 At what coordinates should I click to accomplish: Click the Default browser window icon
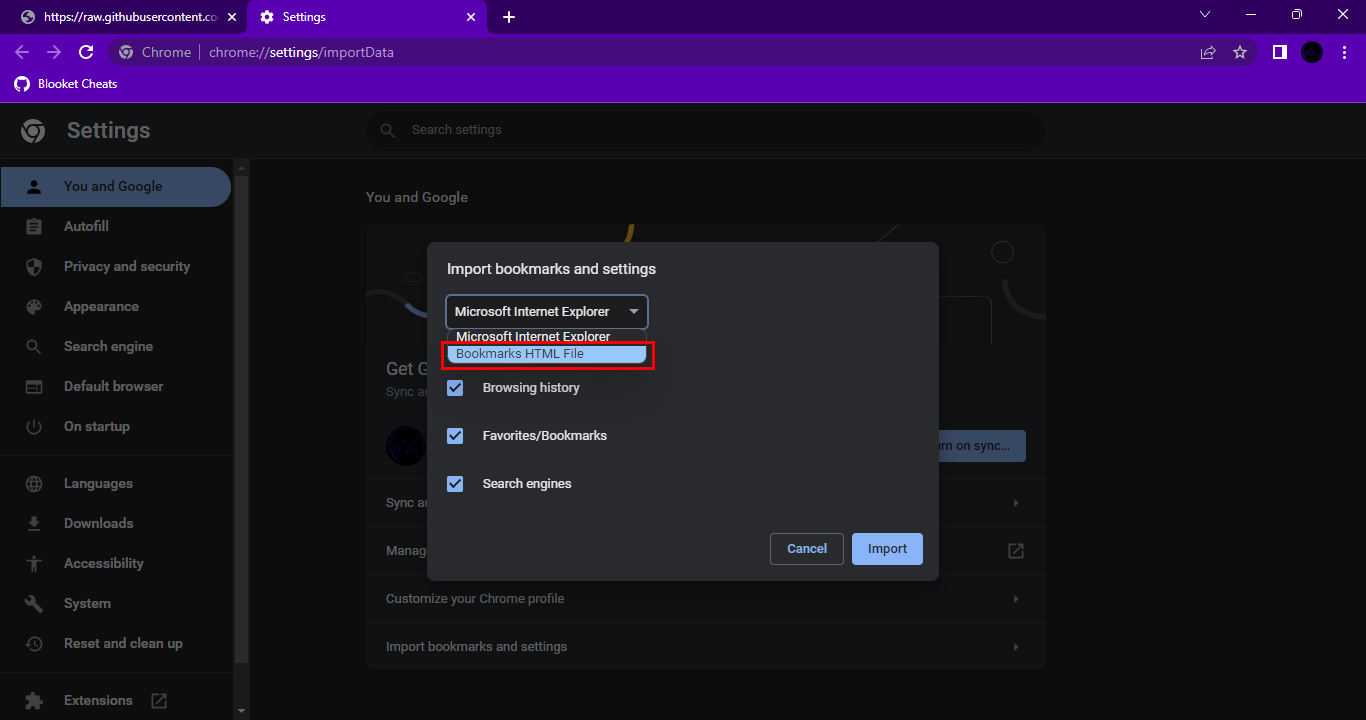pos(34,386)
